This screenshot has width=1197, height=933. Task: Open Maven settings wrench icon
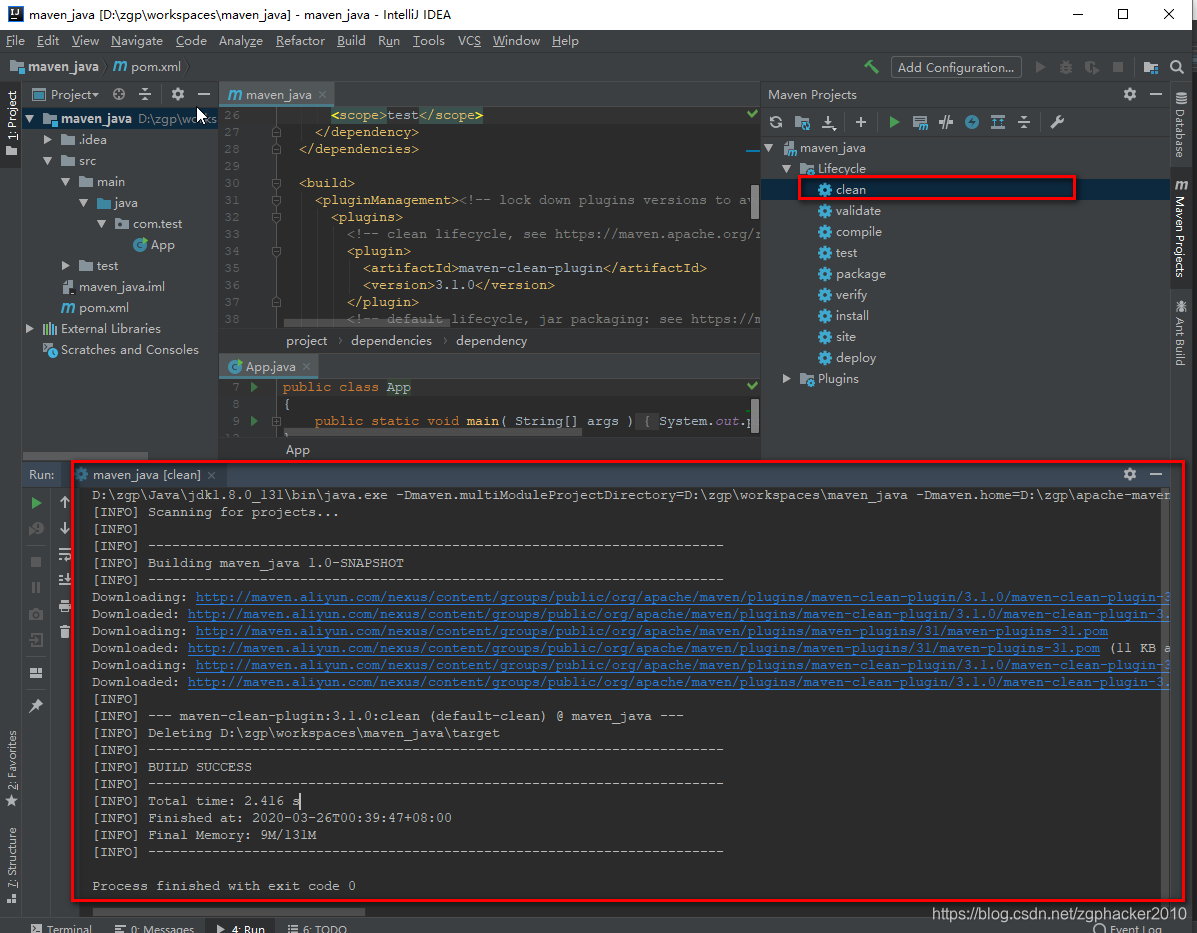(1057, 122)
